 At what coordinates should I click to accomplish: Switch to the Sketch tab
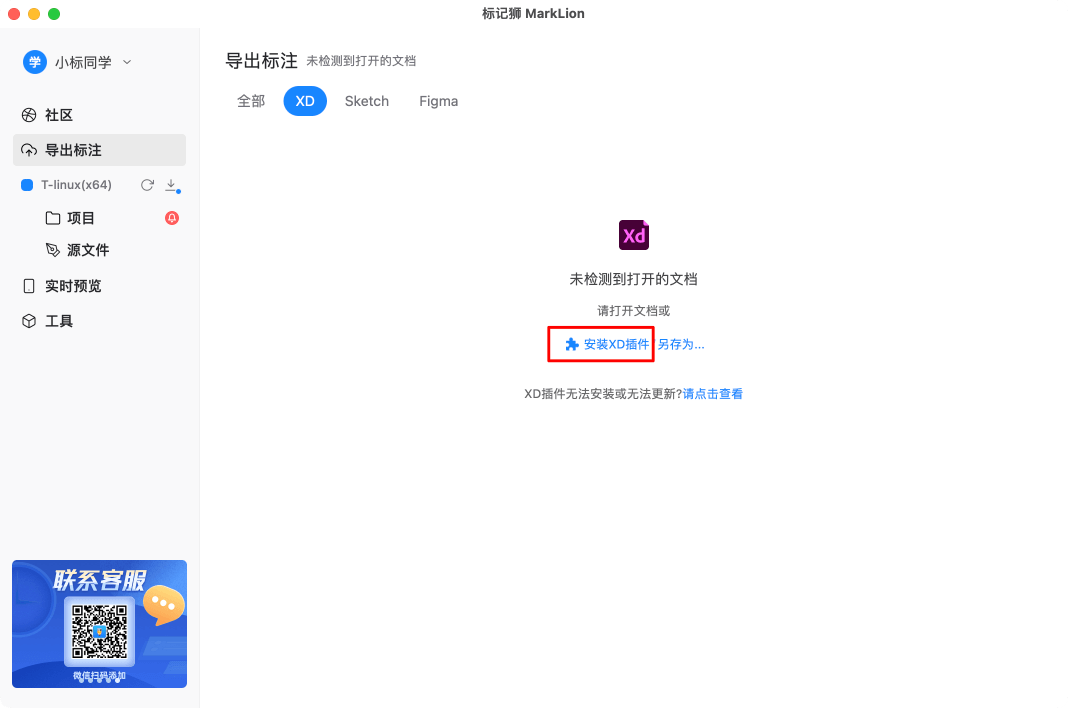point(366,101)
